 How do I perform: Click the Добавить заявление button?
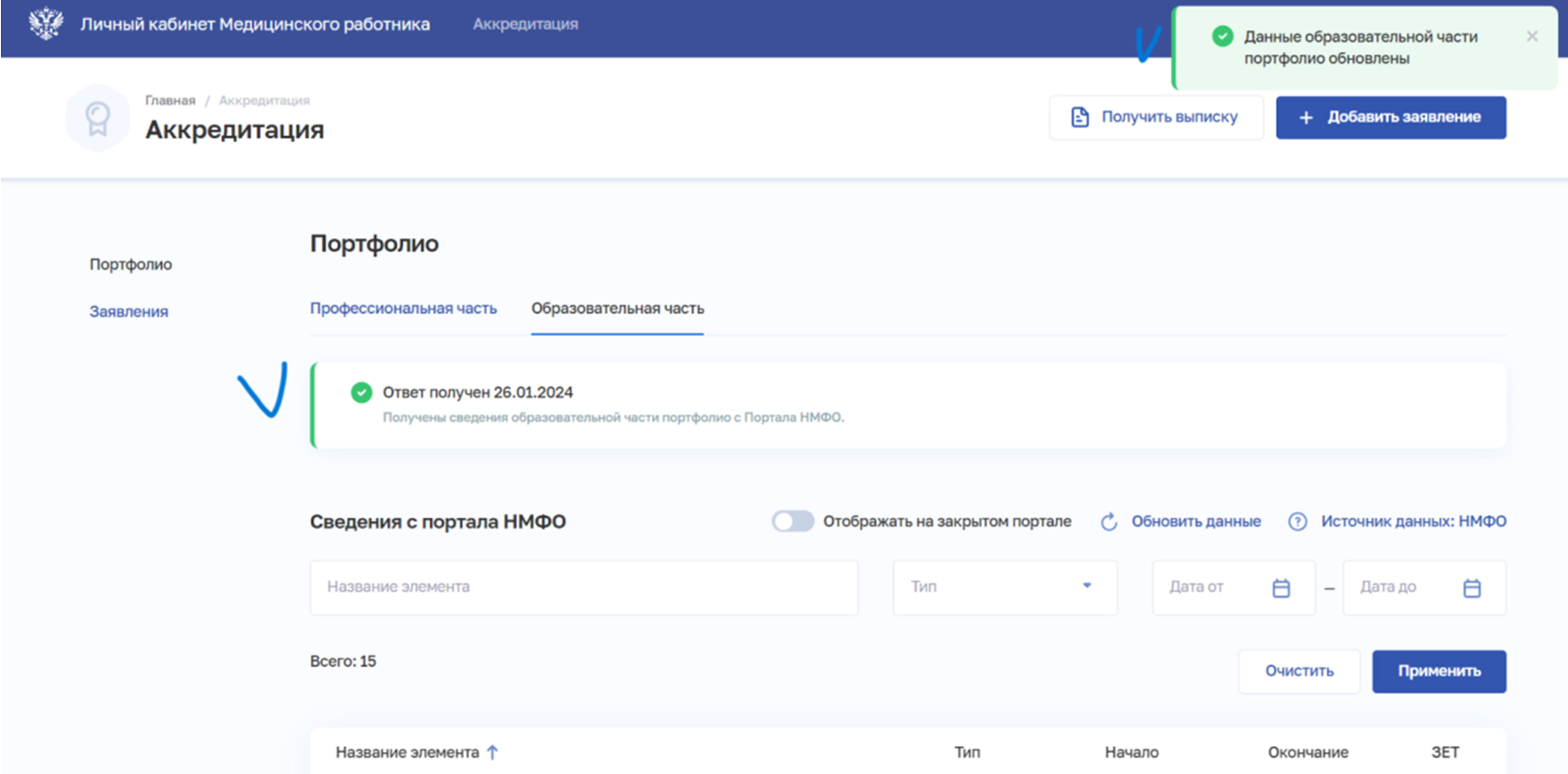(x=1391, y=118)
